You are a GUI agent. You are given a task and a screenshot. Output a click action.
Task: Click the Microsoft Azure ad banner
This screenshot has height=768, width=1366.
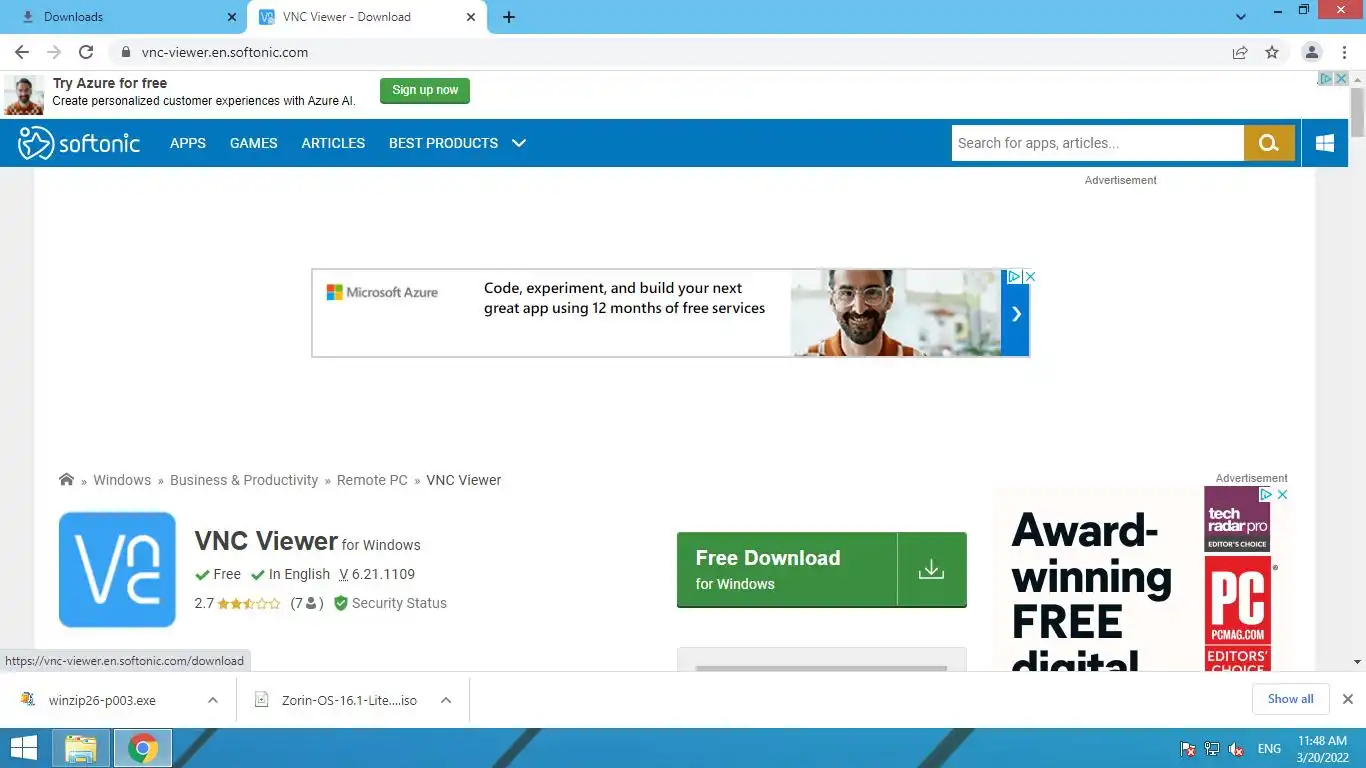click(670, 313)
